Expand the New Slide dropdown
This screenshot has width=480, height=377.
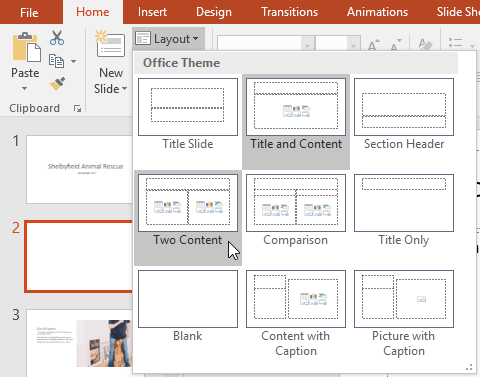pyautogui.click(x=124, y=89)
